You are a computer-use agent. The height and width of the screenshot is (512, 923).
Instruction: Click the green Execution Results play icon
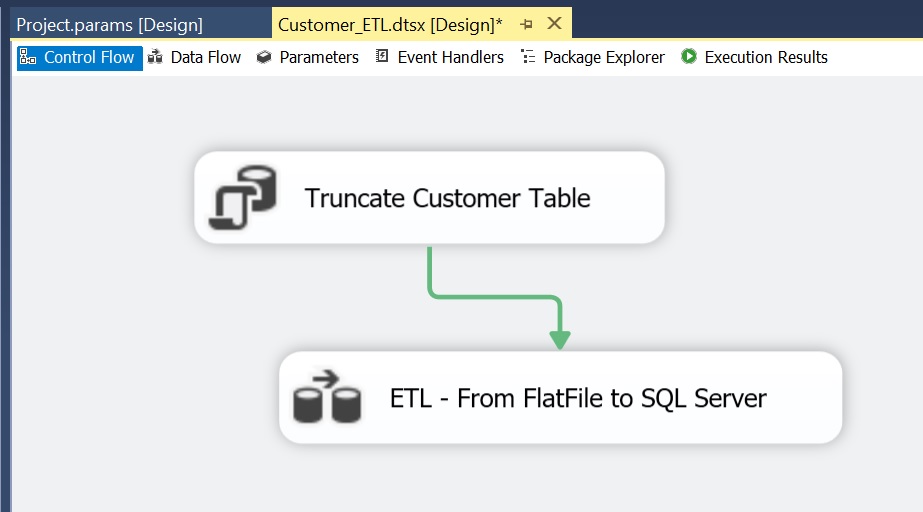point(689,56)
